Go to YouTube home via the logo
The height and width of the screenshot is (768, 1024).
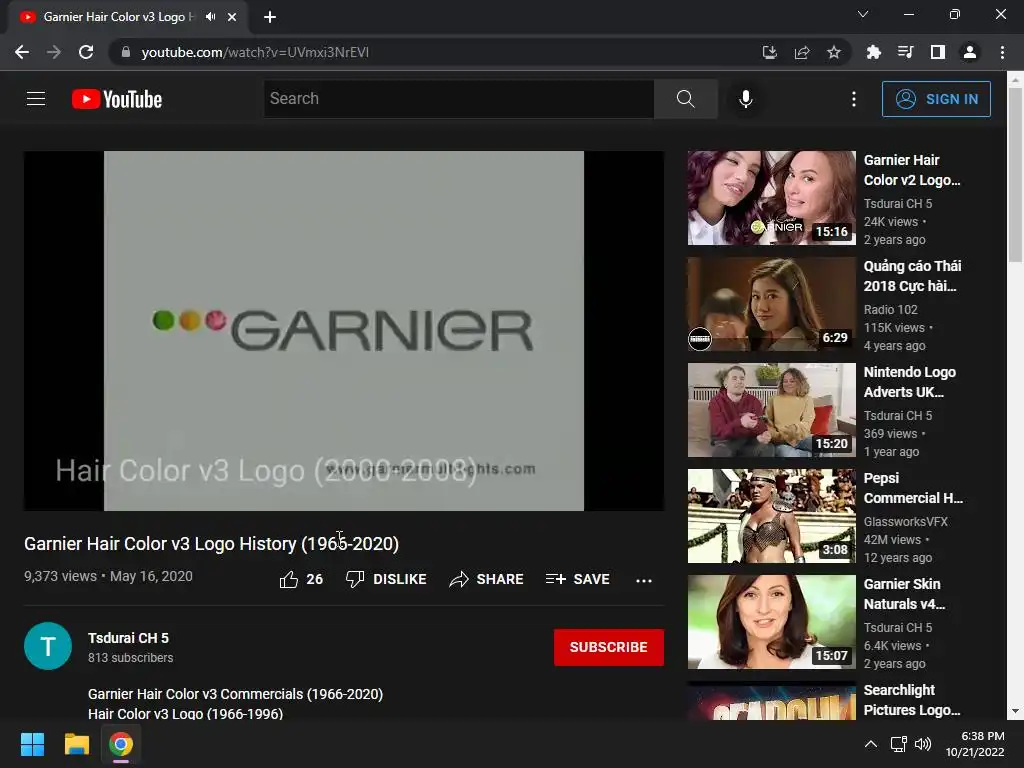[117, 99]
